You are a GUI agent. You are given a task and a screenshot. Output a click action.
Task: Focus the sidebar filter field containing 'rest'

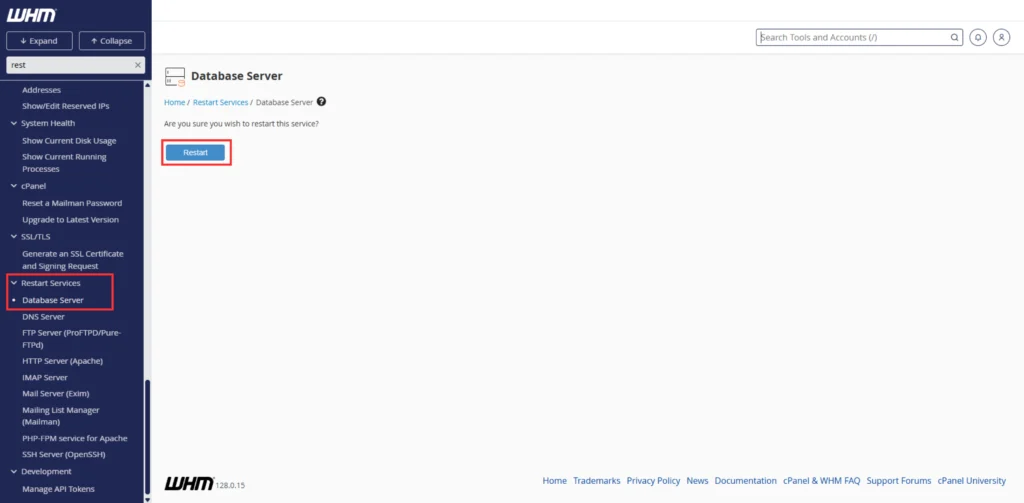[75, 65]
